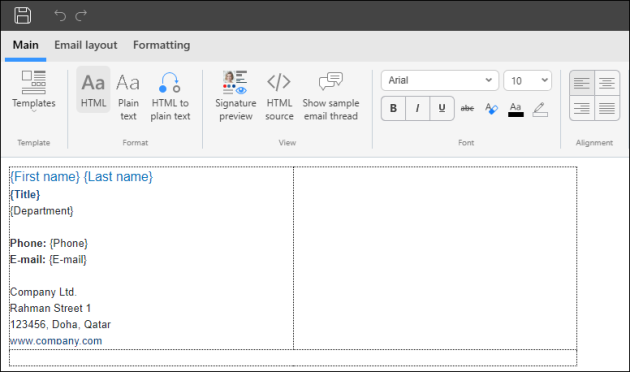
Task: Open the Formatting tab
Action: pyautogui.click(x=162, y=45)
